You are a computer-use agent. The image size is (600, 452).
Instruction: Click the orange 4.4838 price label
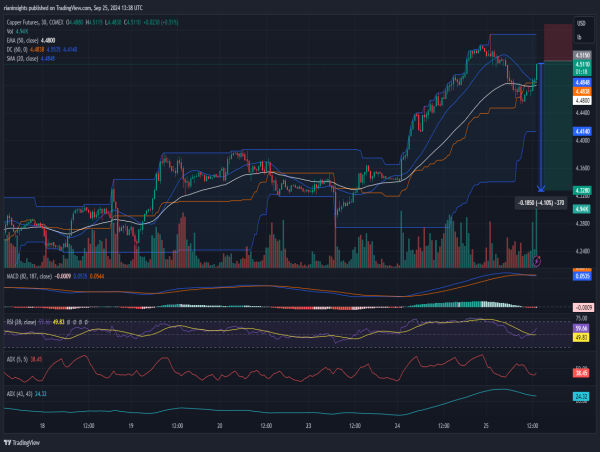tap(582, 91)
